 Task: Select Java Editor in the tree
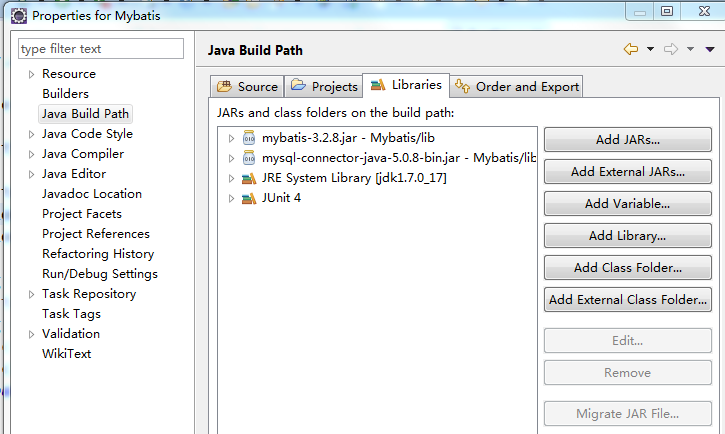[74, 174]
